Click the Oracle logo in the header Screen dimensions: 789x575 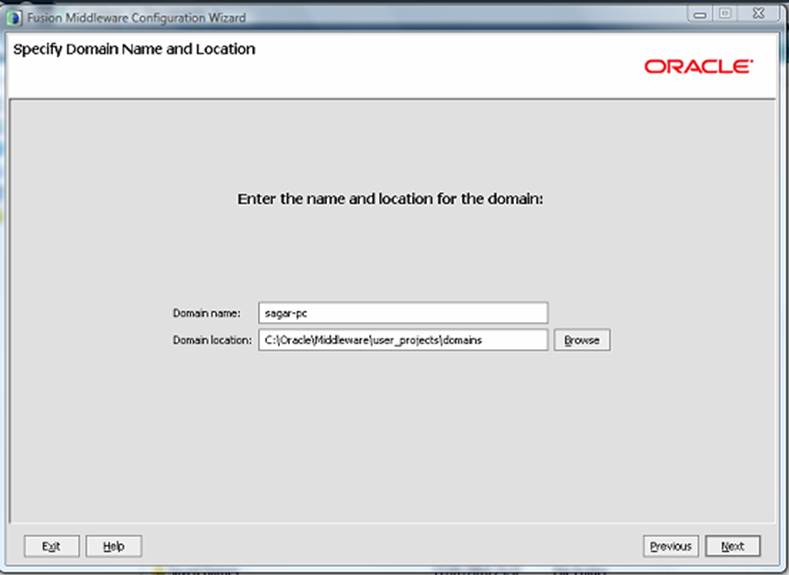(698, 67)
